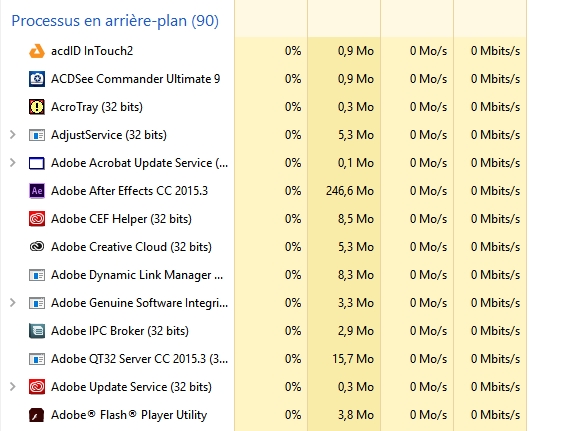The width and height of the screenshot is (566, 431).
Task: Click the acdID InTouch2 orange icon
Action: [x=37, y=51]
